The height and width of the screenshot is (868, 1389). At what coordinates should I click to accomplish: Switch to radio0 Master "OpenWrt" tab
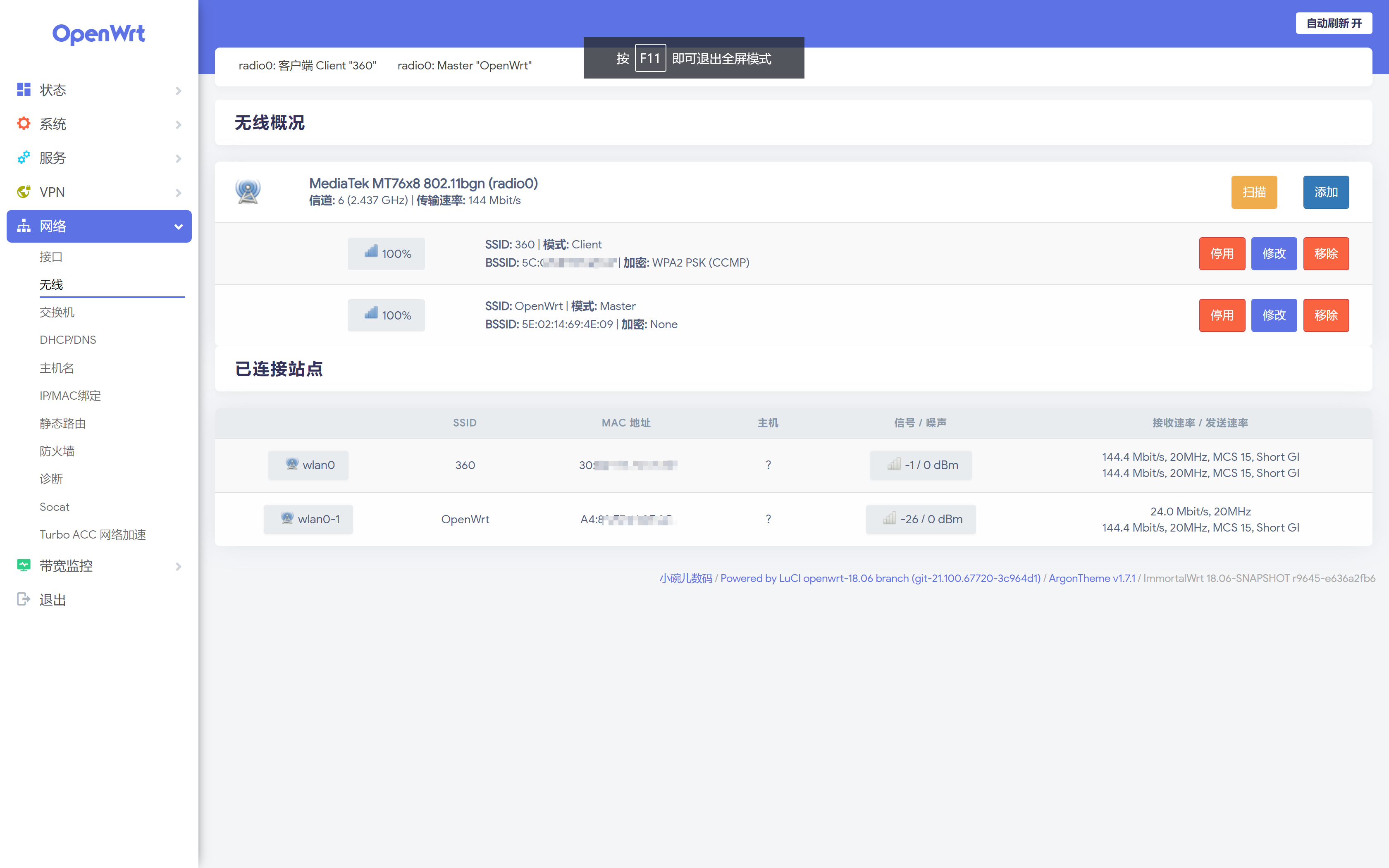pos(464,65)
